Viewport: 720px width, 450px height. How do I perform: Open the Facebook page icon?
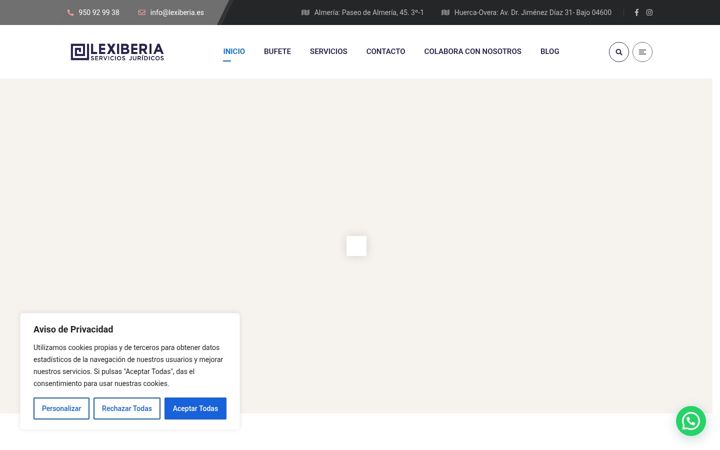click(636, 13)
